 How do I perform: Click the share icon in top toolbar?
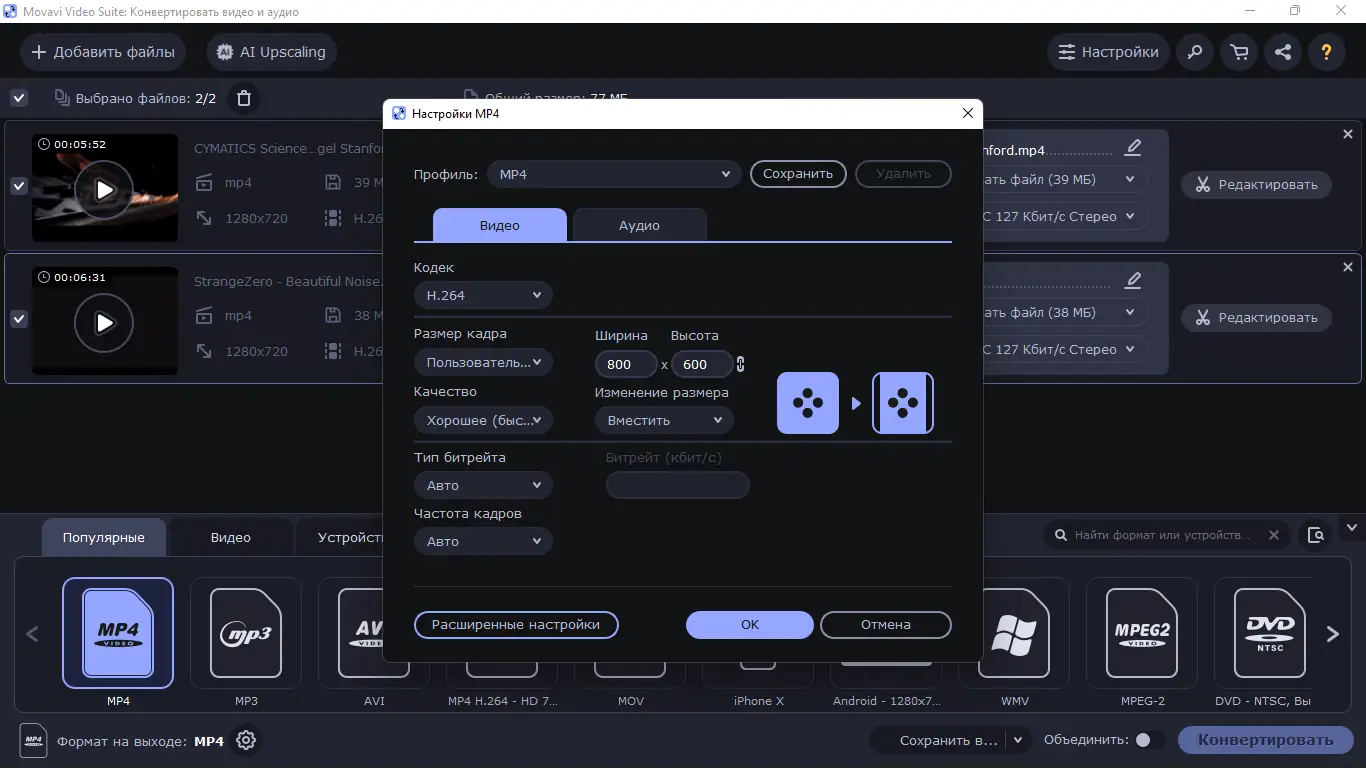tap(1283, 52)
